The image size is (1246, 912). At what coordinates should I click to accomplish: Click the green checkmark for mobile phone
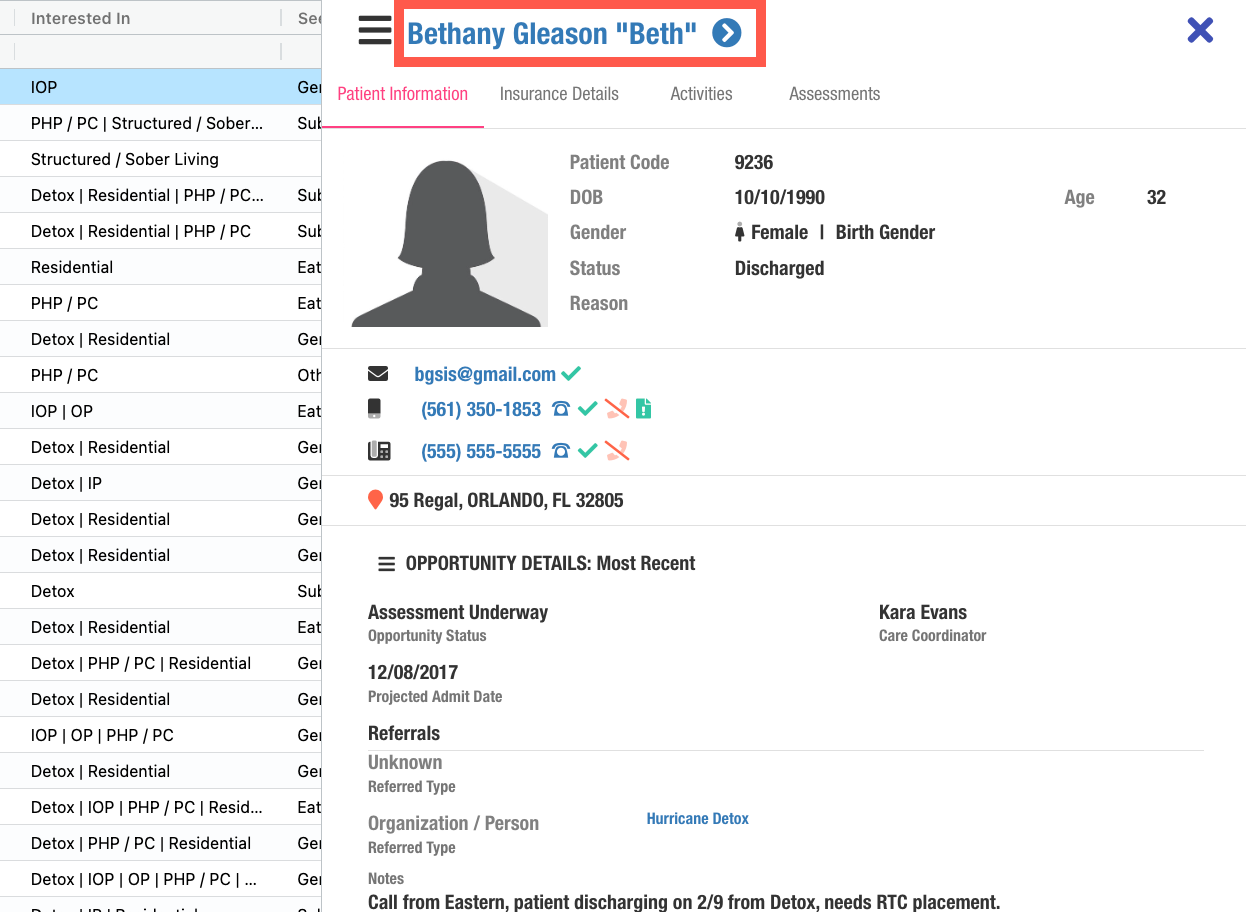coord(588,409)
